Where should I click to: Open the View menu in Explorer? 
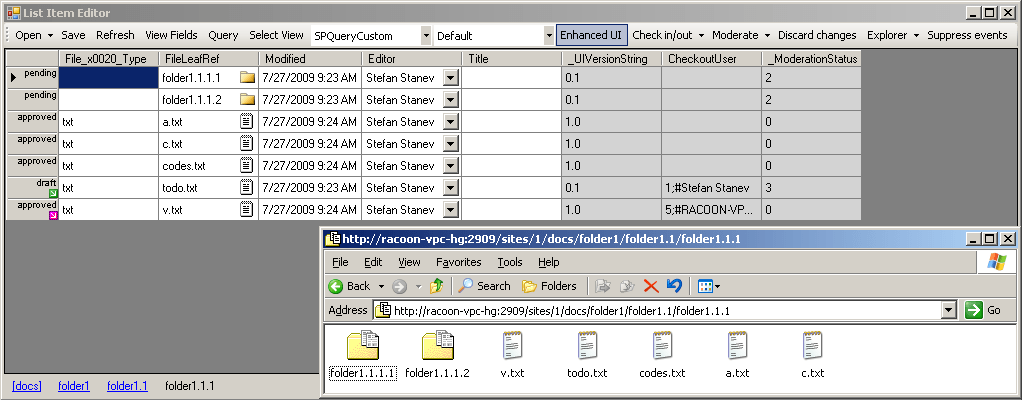click(409, 262)
